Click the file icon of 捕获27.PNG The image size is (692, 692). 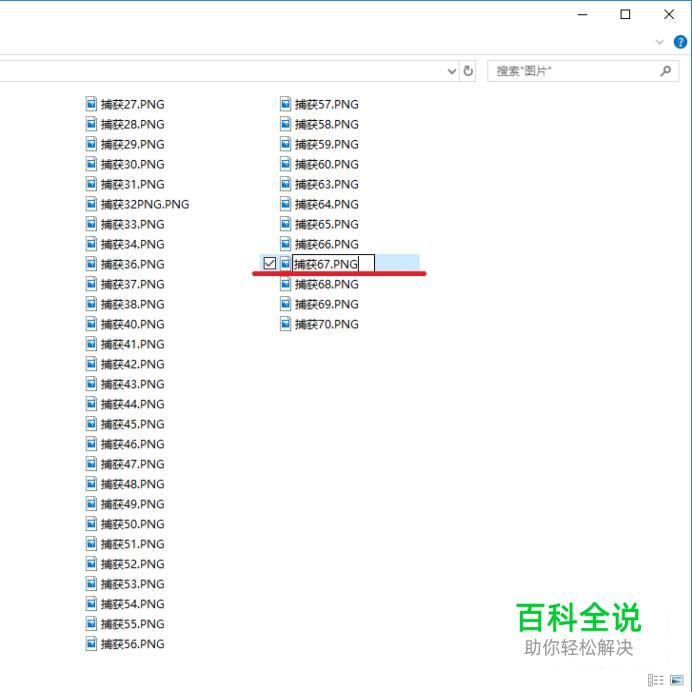click(x=91, y=104)
